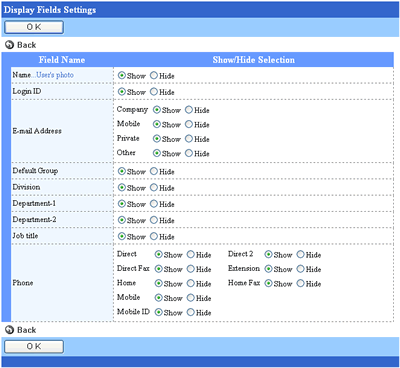Select Show for Department-1
The width and height of the screenshot is (400, 368).
tap(122, 204)
